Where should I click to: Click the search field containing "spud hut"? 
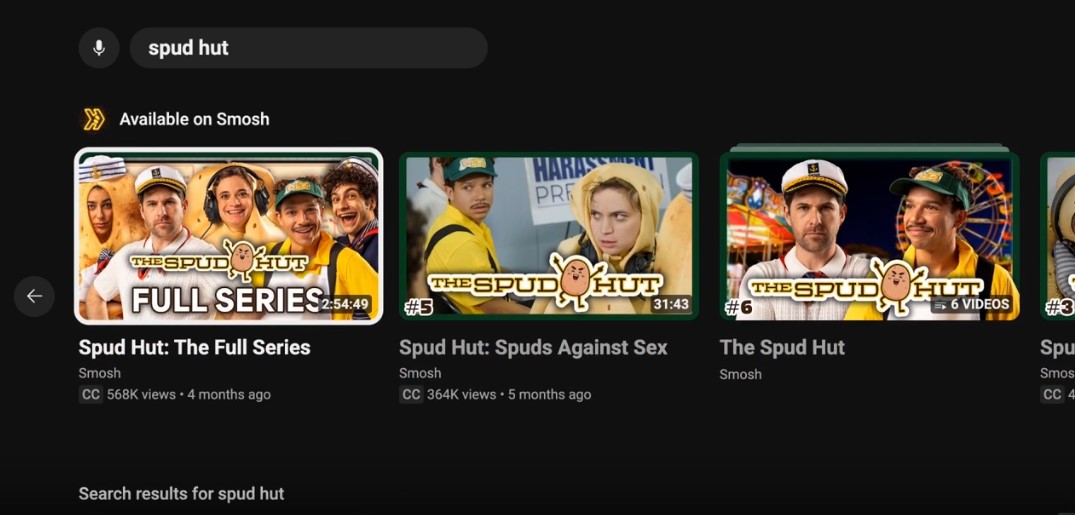[309, 48]
